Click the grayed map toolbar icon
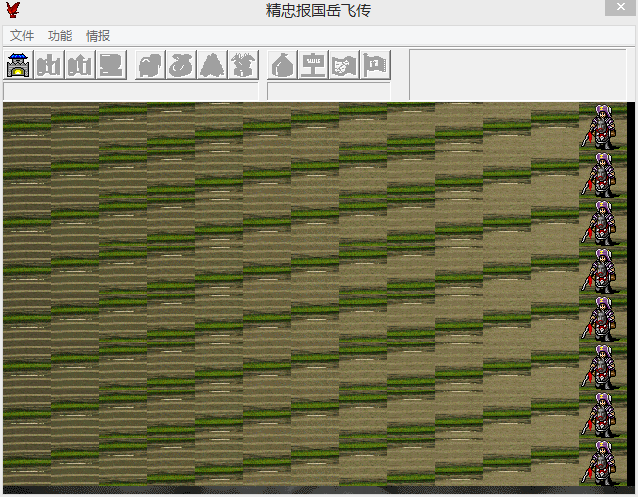This screenshot has height=497, width=638. [x=344, y=65]
